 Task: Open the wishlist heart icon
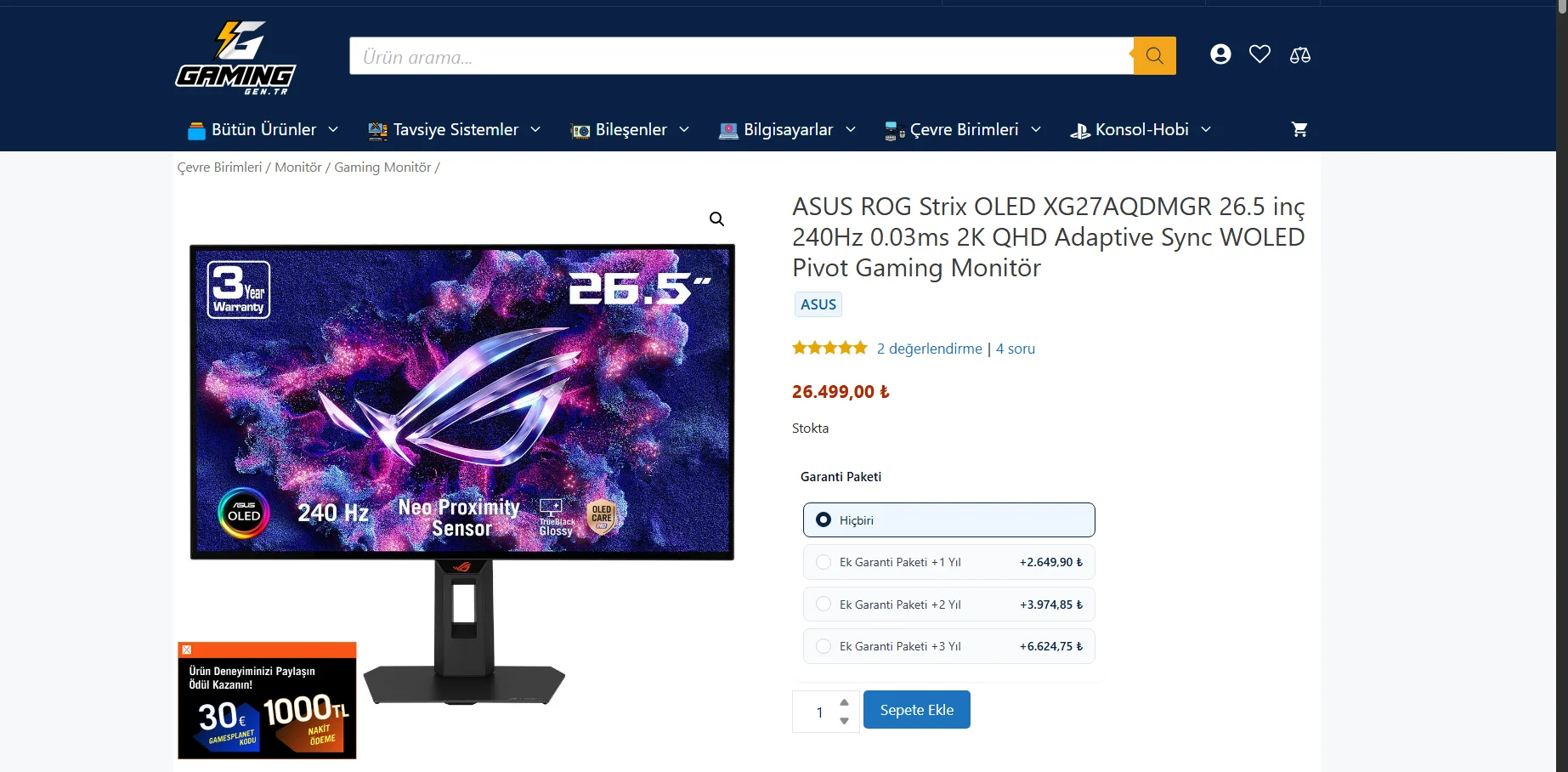point(1259,54)
